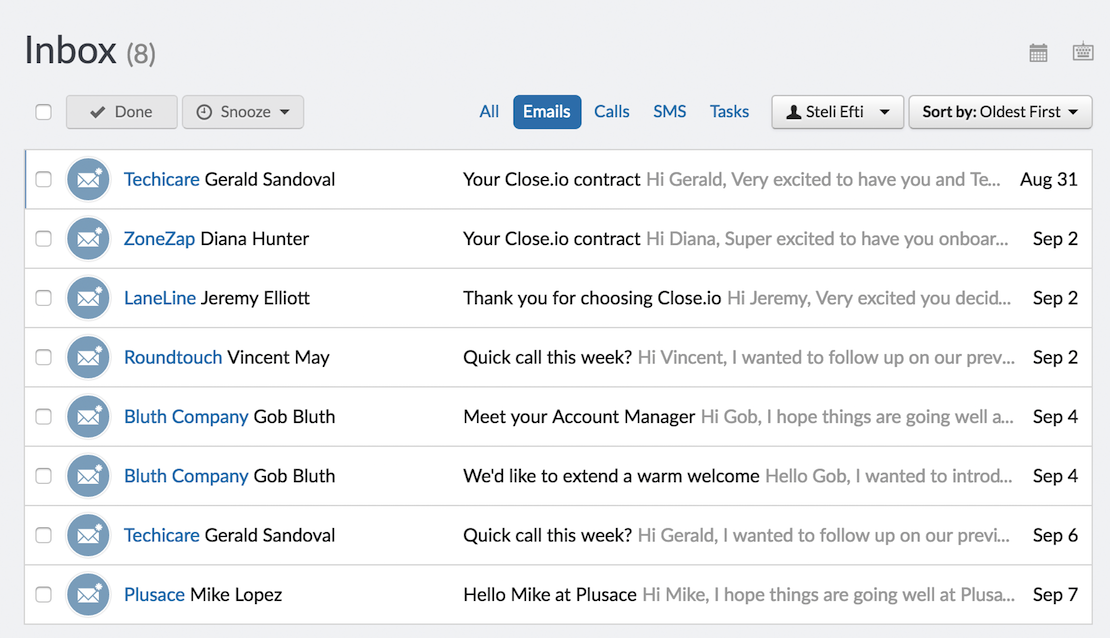Click email icon in Roundtouch Vincent May row
Viewport: 1110px width, 638px height.
88,358
